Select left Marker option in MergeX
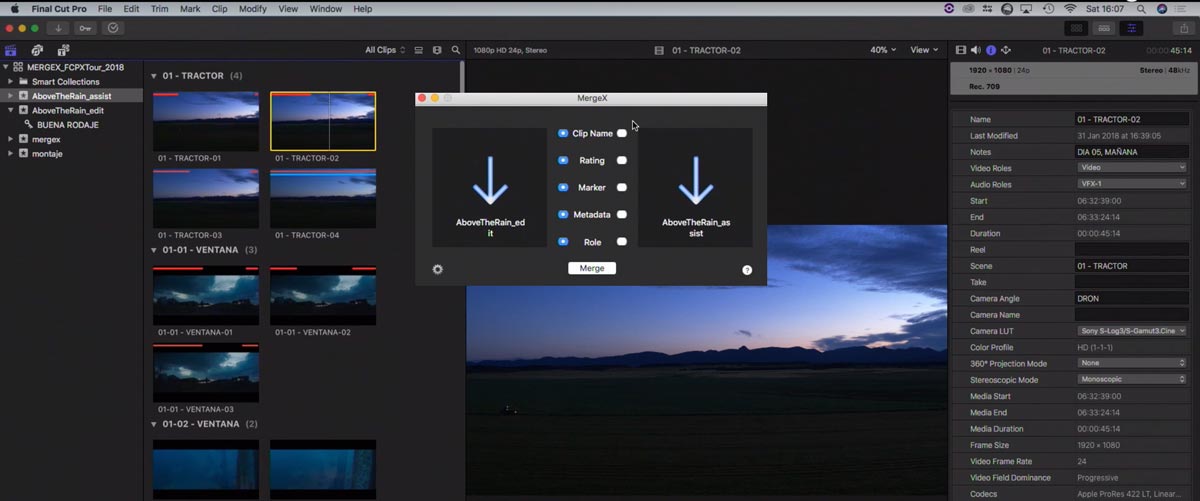The width and height of the screenshot is (1200, 501). point(563,187)
